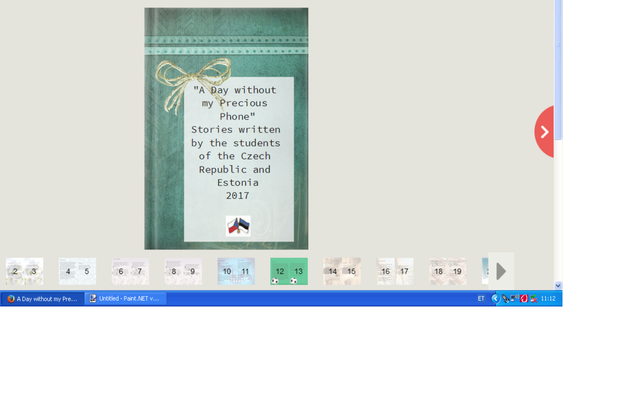Viewport: 640px width, 400px height.
Task: Expand hidden system tray icons
Action: (x=495, y=299)
